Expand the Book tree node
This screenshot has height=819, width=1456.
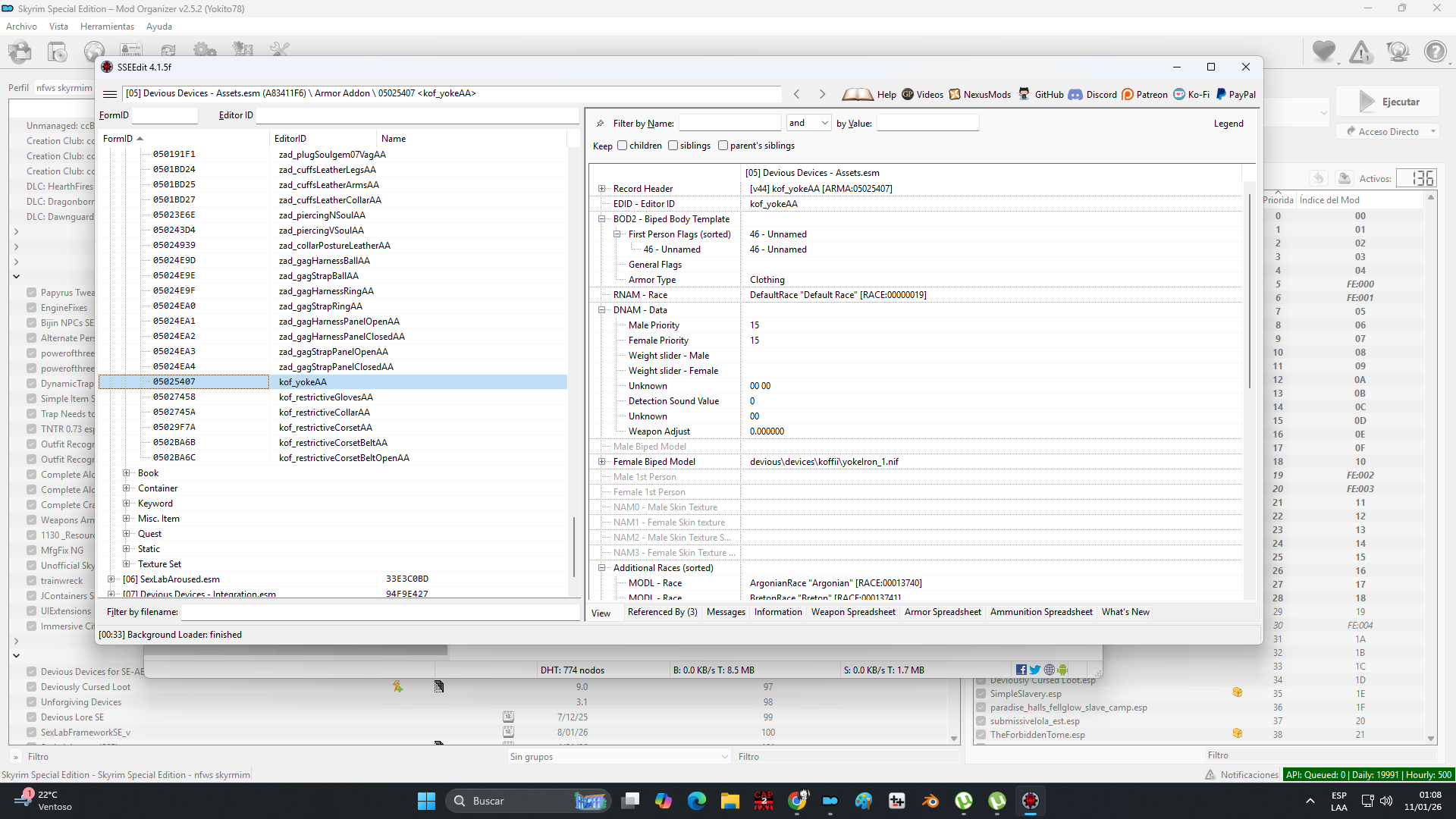tap(127, 473)
